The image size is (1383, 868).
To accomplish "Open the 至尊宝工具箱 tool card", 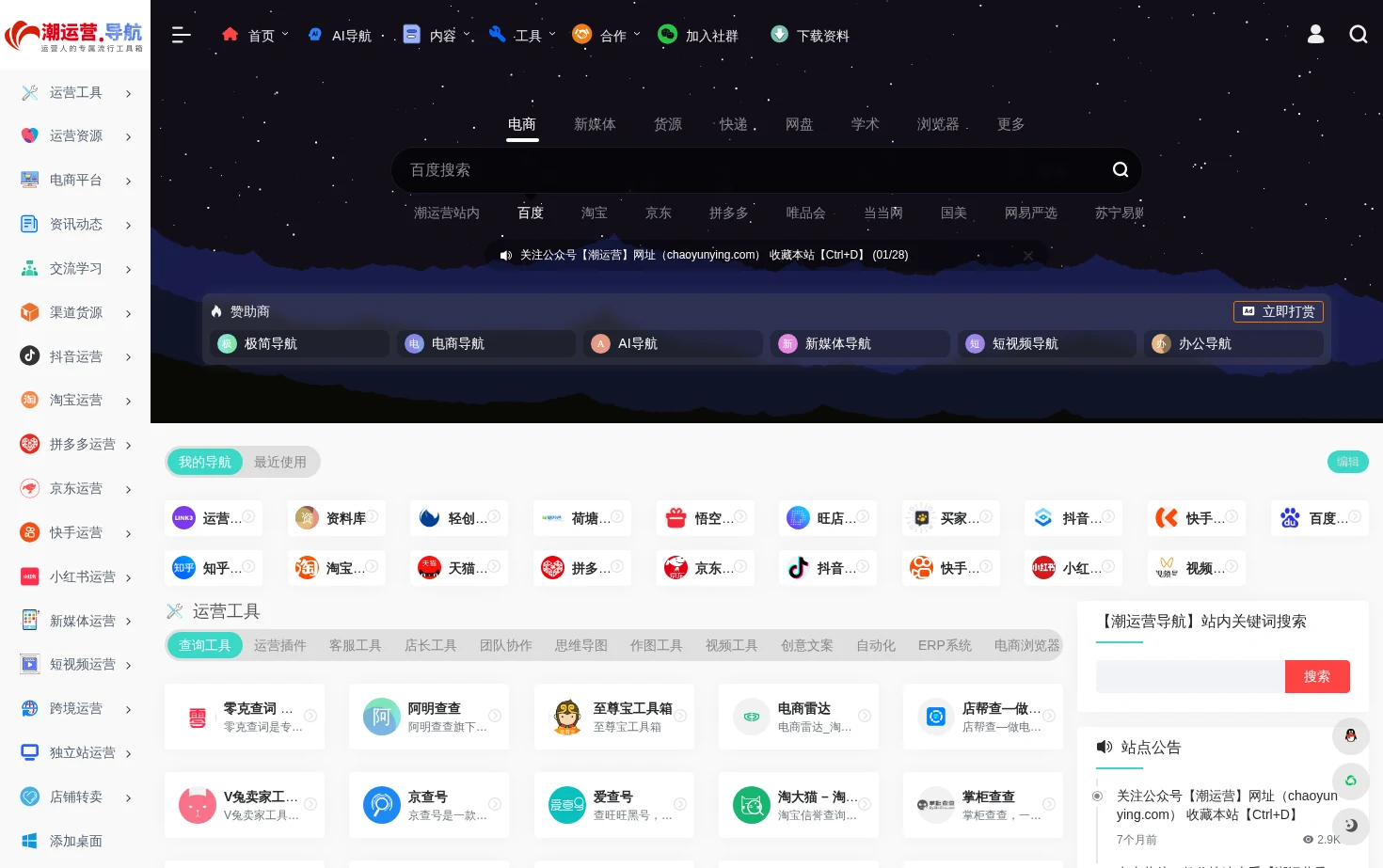I will tap(614, 717).
